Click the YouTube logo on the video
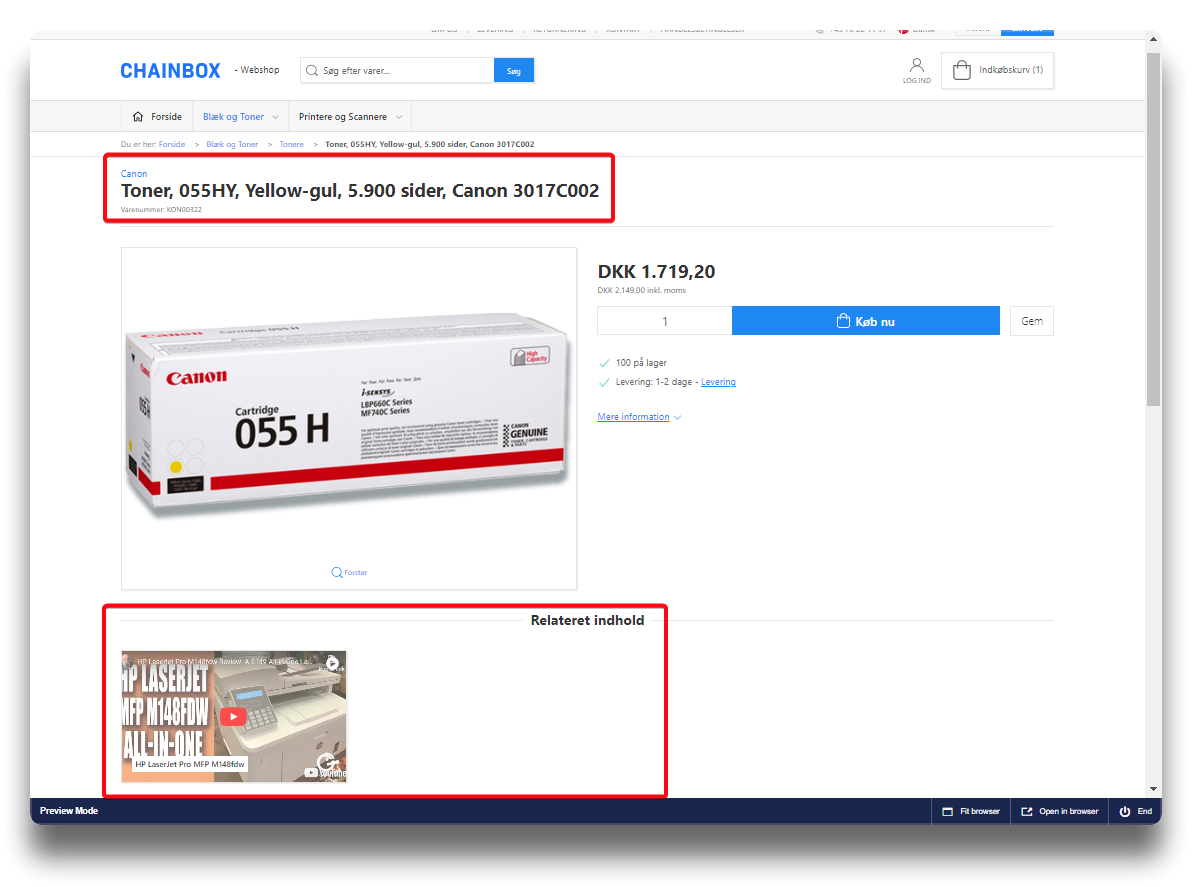This screenshot has height=887, width=1192. click(x=325, y=772)
